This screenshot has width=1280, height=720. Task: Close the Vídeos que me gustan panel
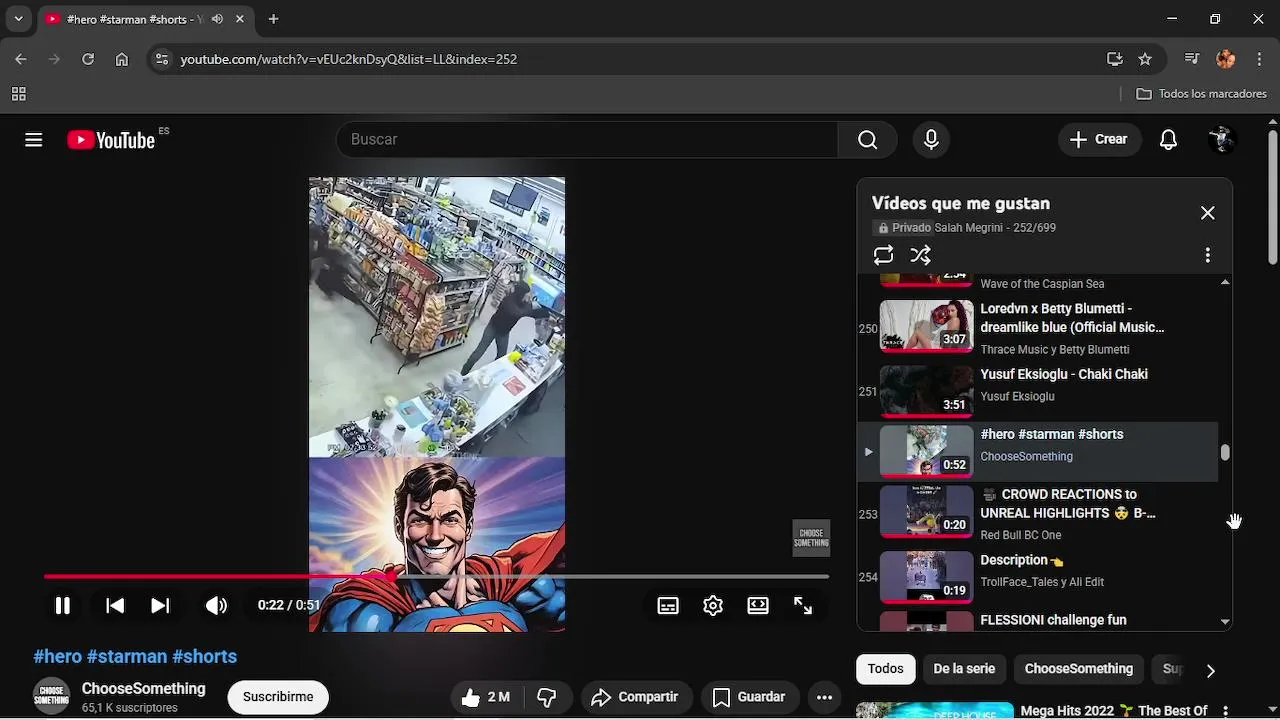1207,213
